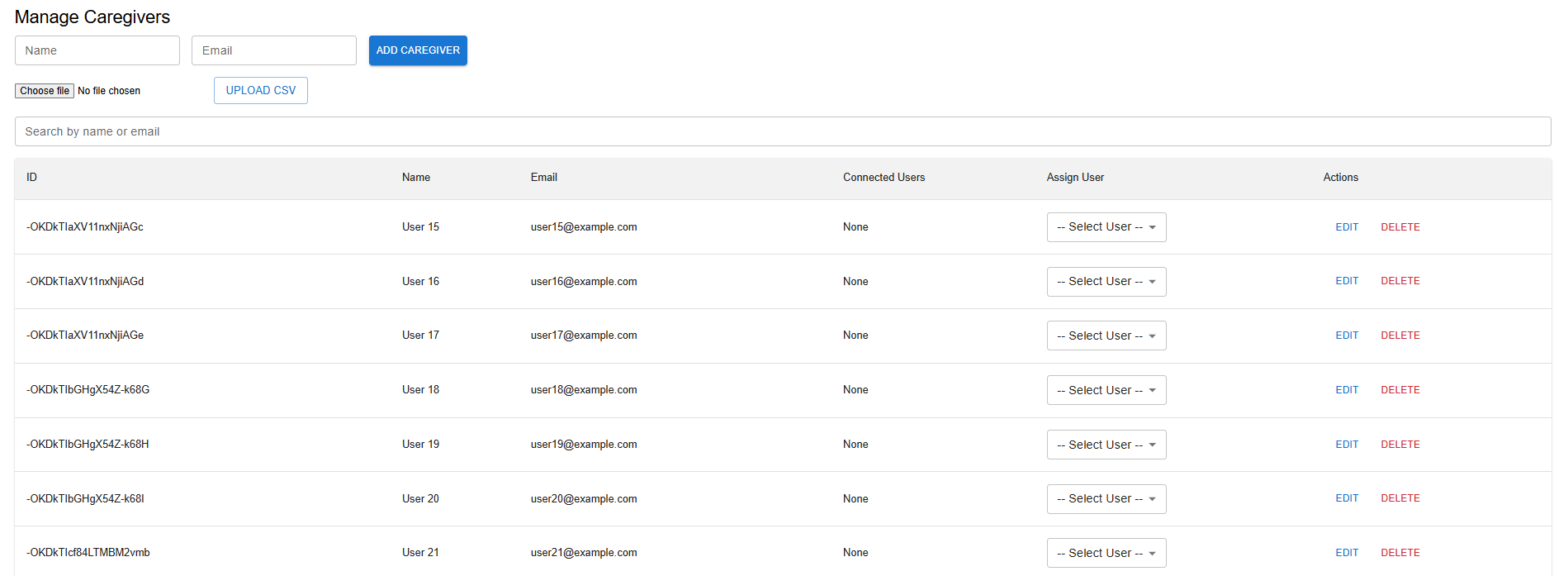Open Select User dropdown for User 15
The height and width of the screenshot is (576, 1568).
[x=1106, y=227]
